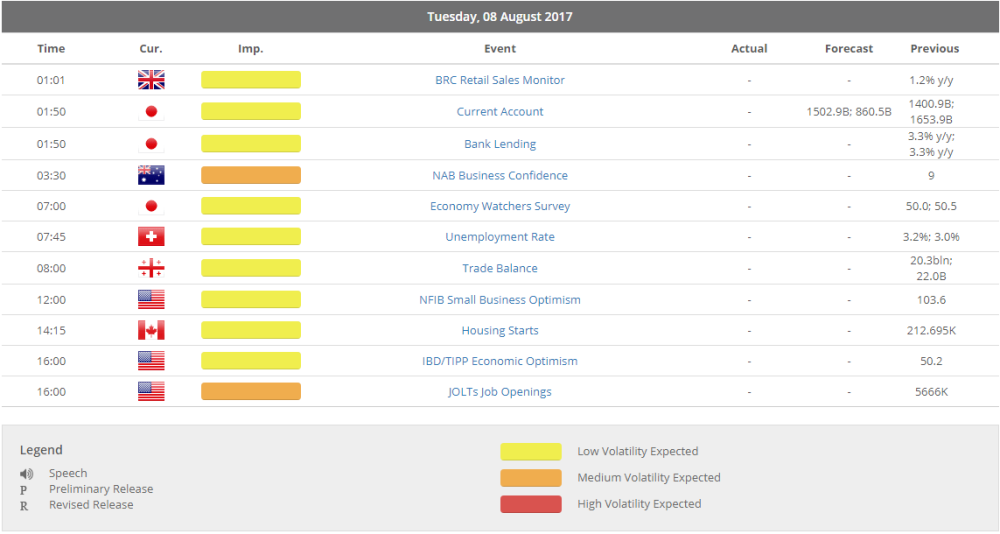
Task: Click the Canadian flag icon
Action: coord(151,330)
